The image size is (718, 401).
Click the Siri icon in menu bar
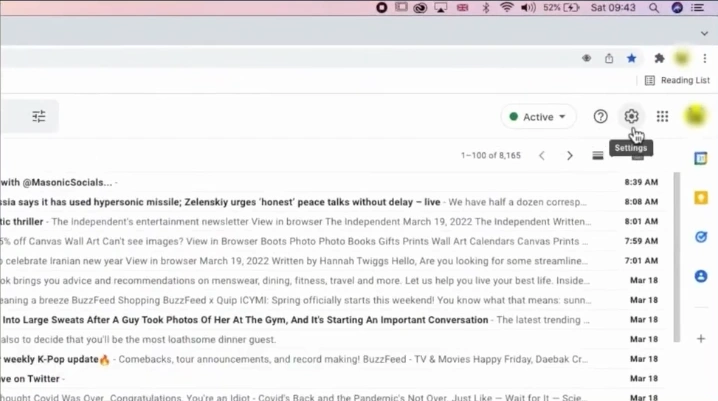coord(677,8)
